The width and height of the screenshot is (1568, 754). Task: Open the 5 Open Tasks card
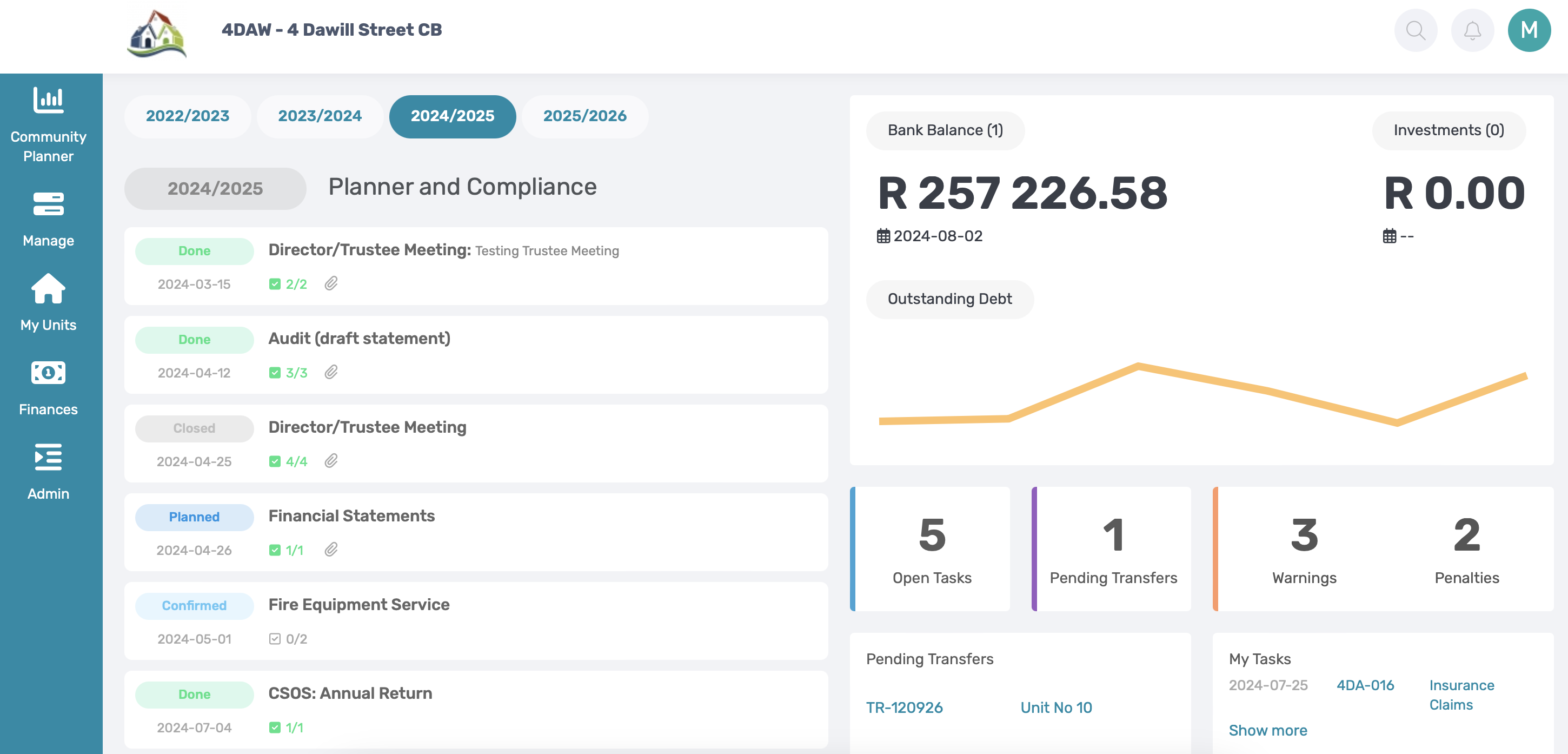tap(931, 549)
